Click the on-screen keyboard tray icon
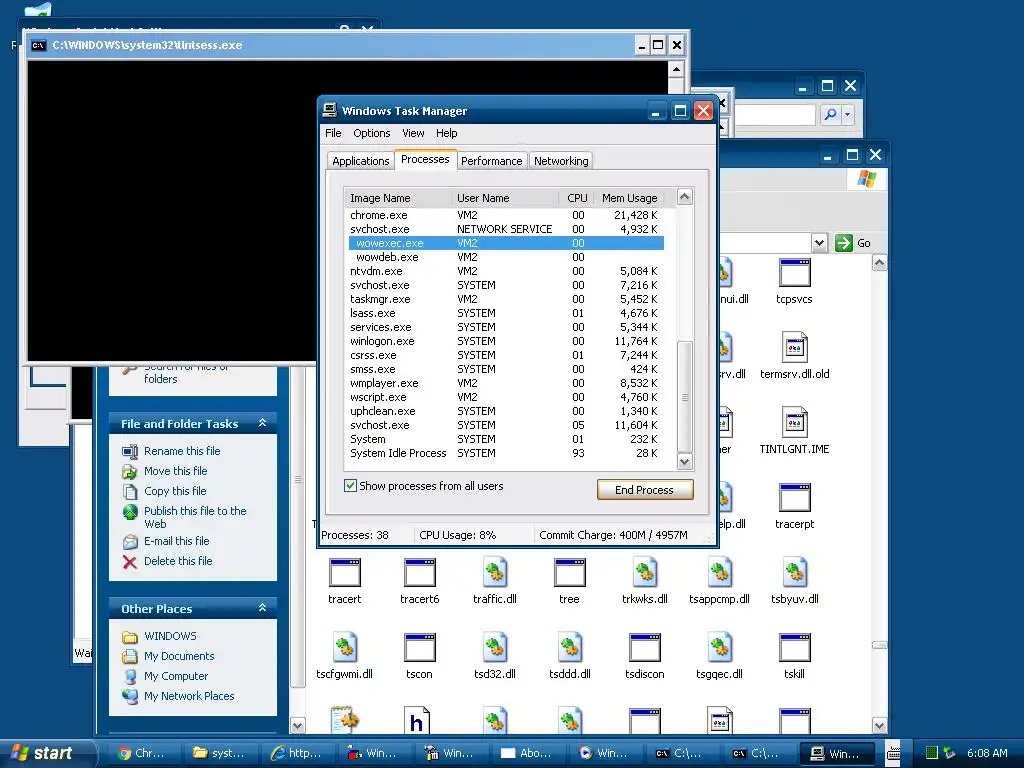This screenshot has width=1024, height=768. pos(893,753)
